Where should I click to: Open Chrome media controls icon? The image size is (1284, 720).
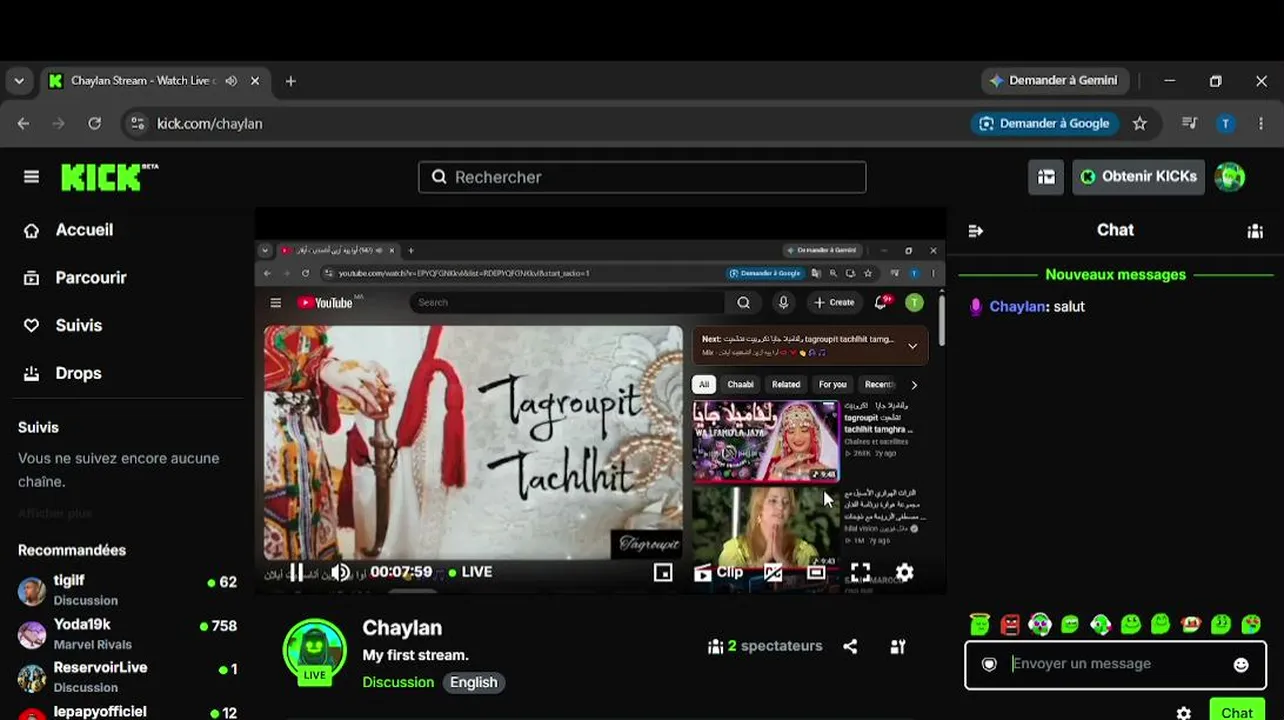[1189, 124]
